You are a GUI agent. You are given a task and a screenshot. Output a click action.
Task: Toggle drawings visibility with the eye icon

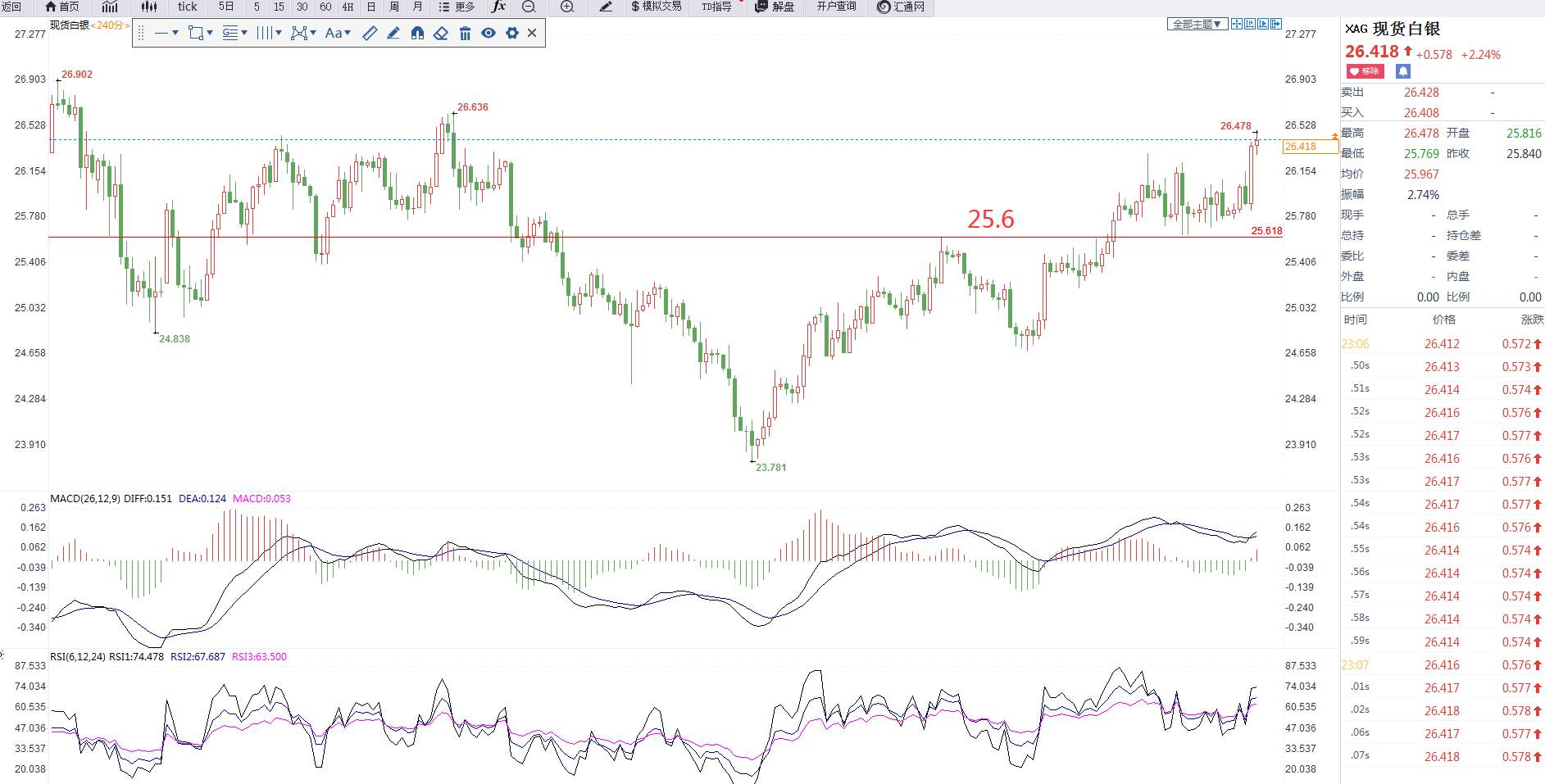(488, 33)
